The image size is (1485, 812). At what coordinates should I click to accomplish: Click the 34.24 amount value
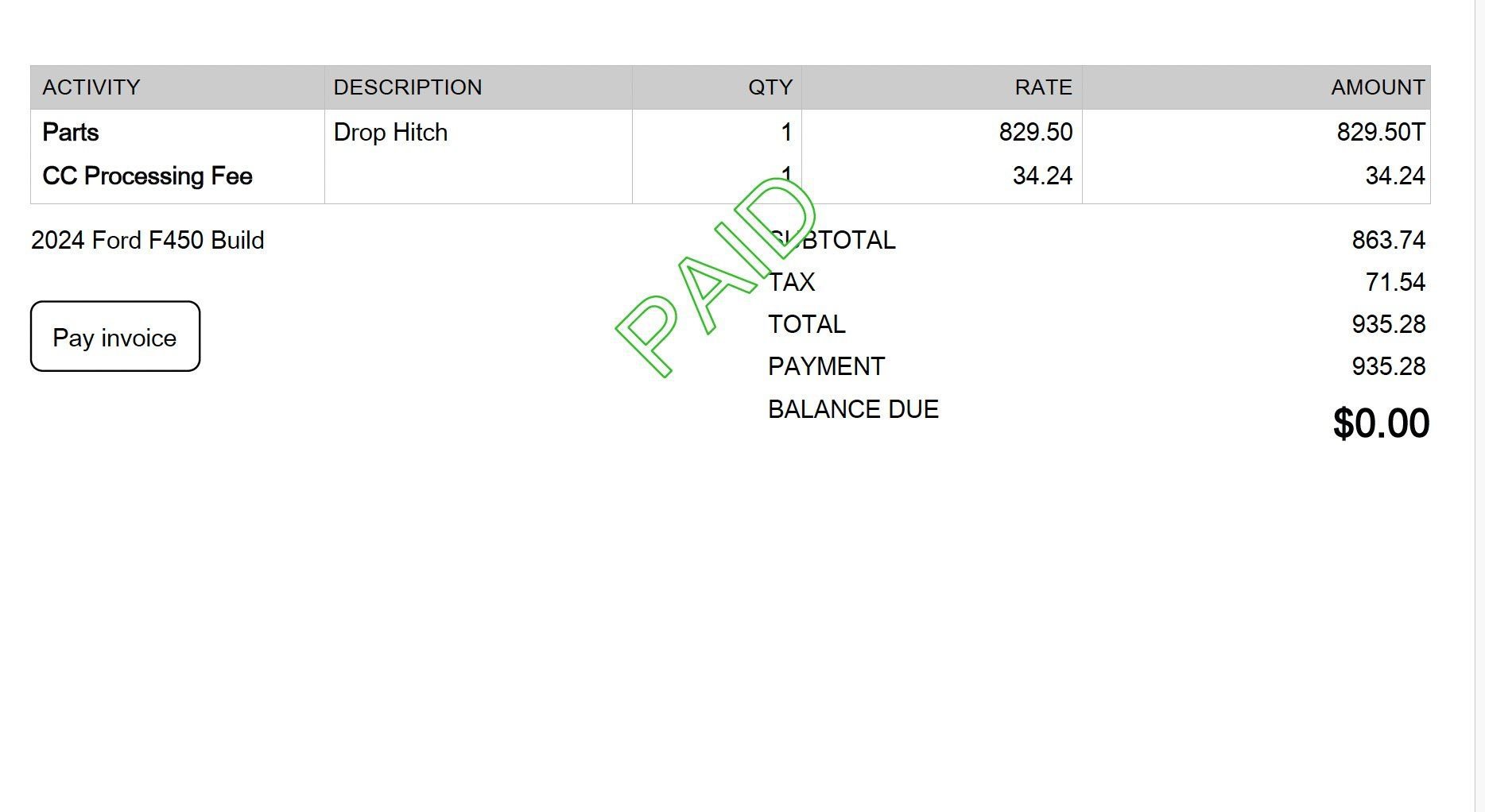[1395, 176]
